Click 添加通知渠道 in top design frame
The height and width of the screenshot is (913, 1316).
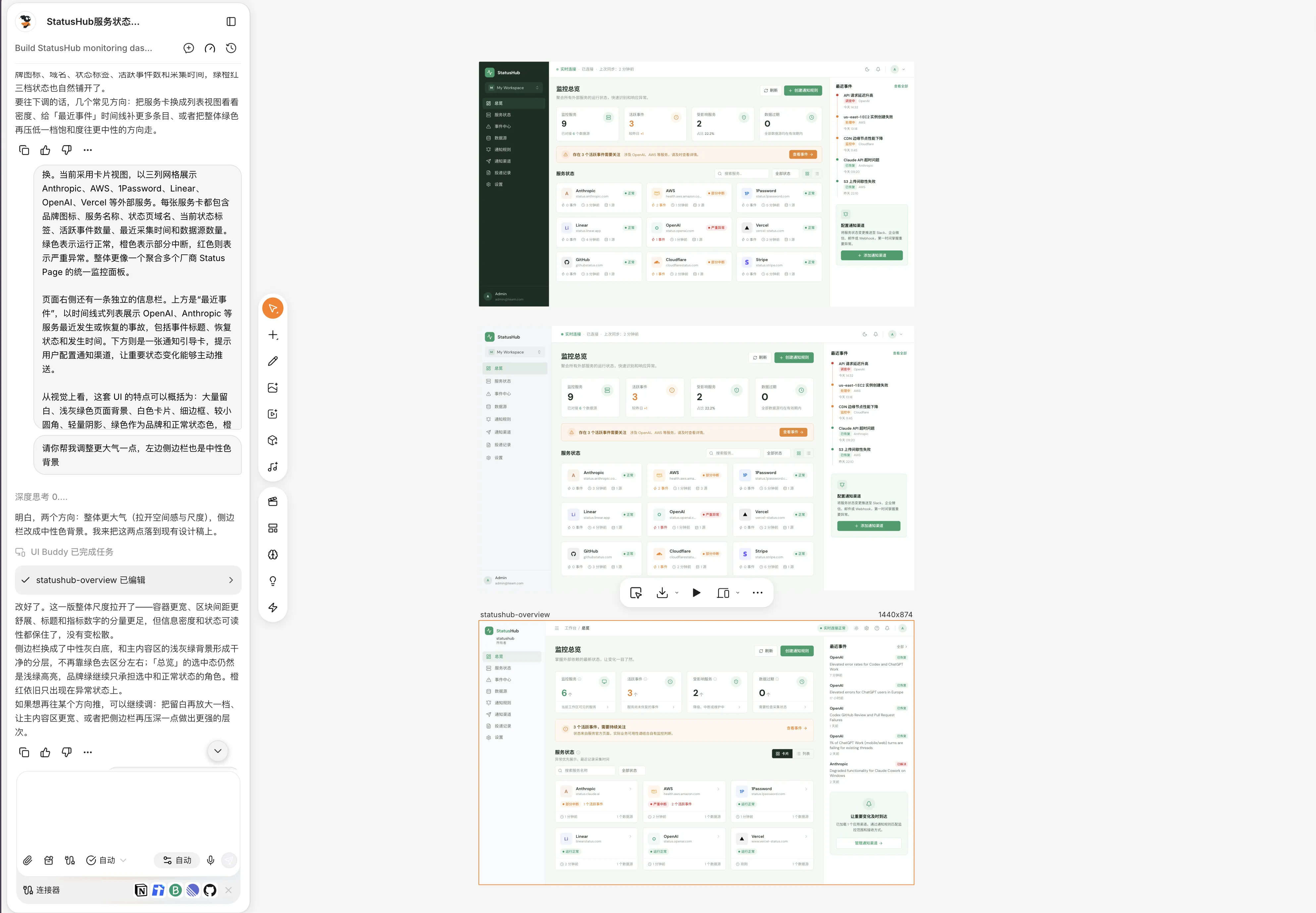click(872, 256)
